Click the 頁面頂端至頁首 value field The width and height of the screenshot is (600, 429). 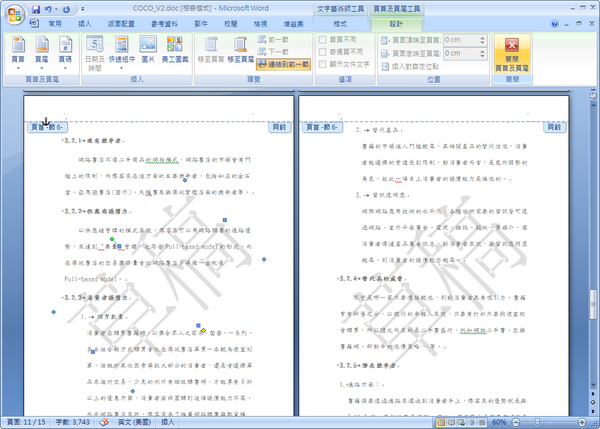[461, 40]
